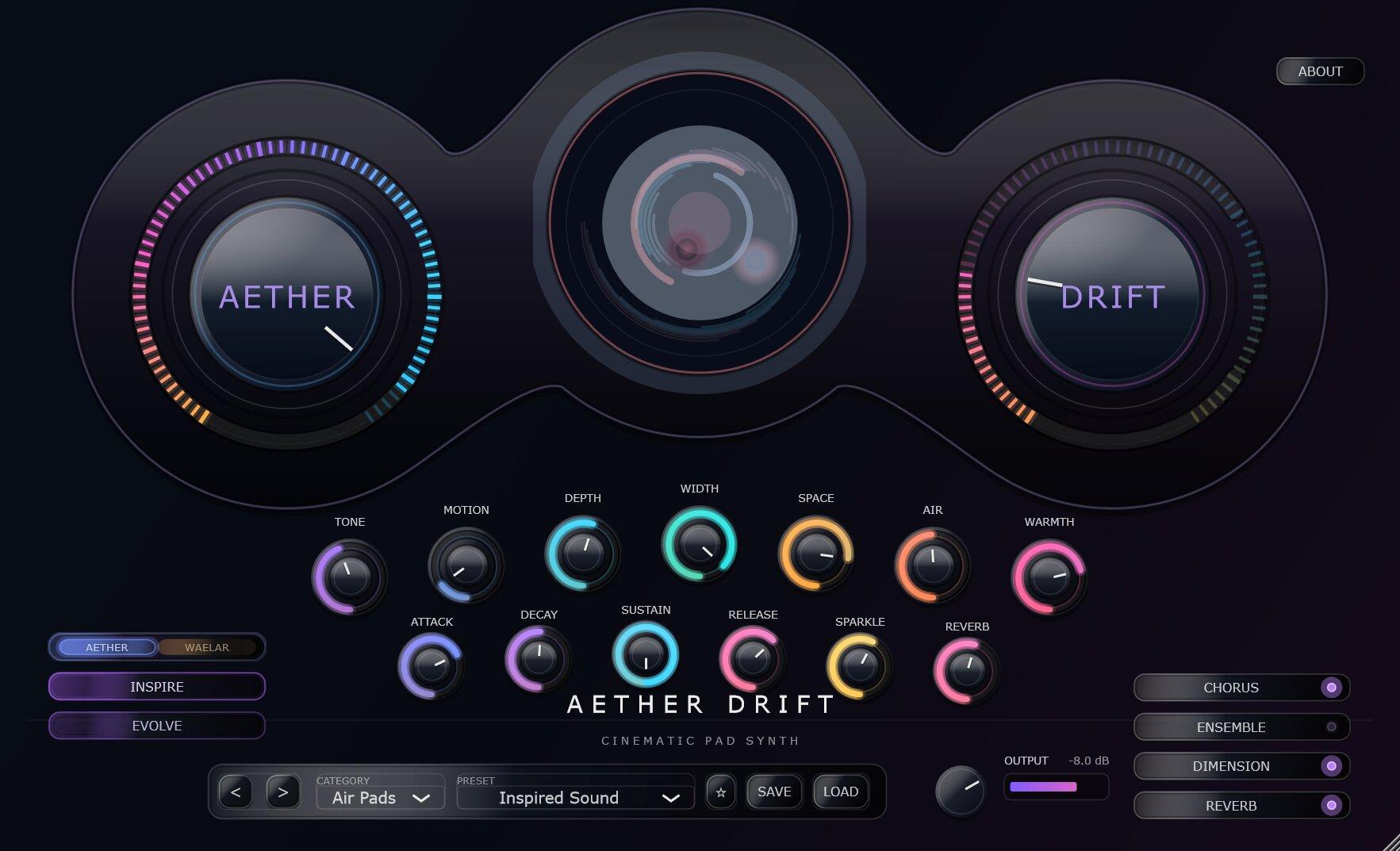Toggle the CHORUS effect
1400x851 pixels.
click(1241, 688)
